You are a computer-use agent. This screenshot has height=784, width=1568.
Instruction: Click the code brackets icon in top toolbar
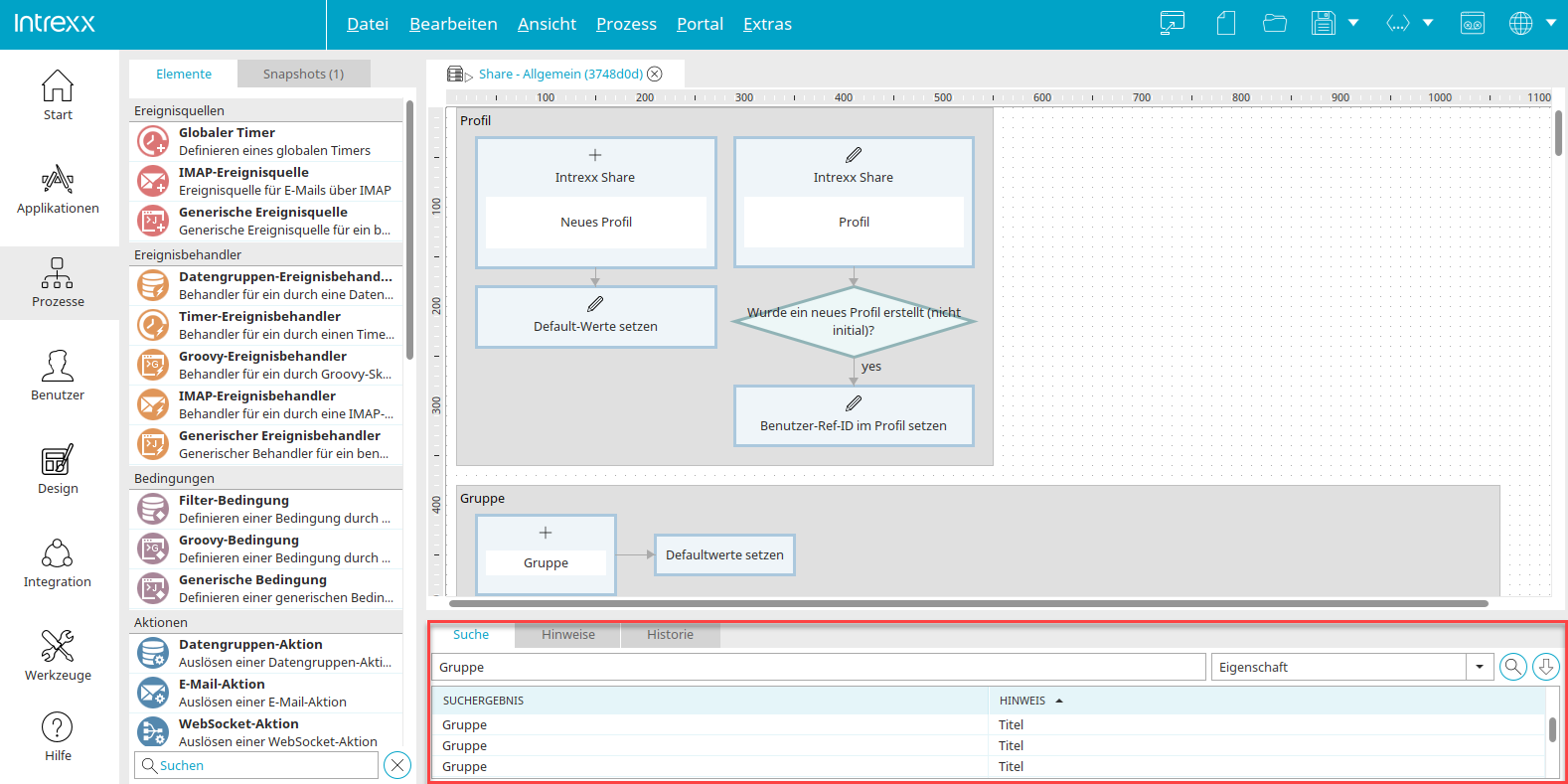click(1398, 23)
